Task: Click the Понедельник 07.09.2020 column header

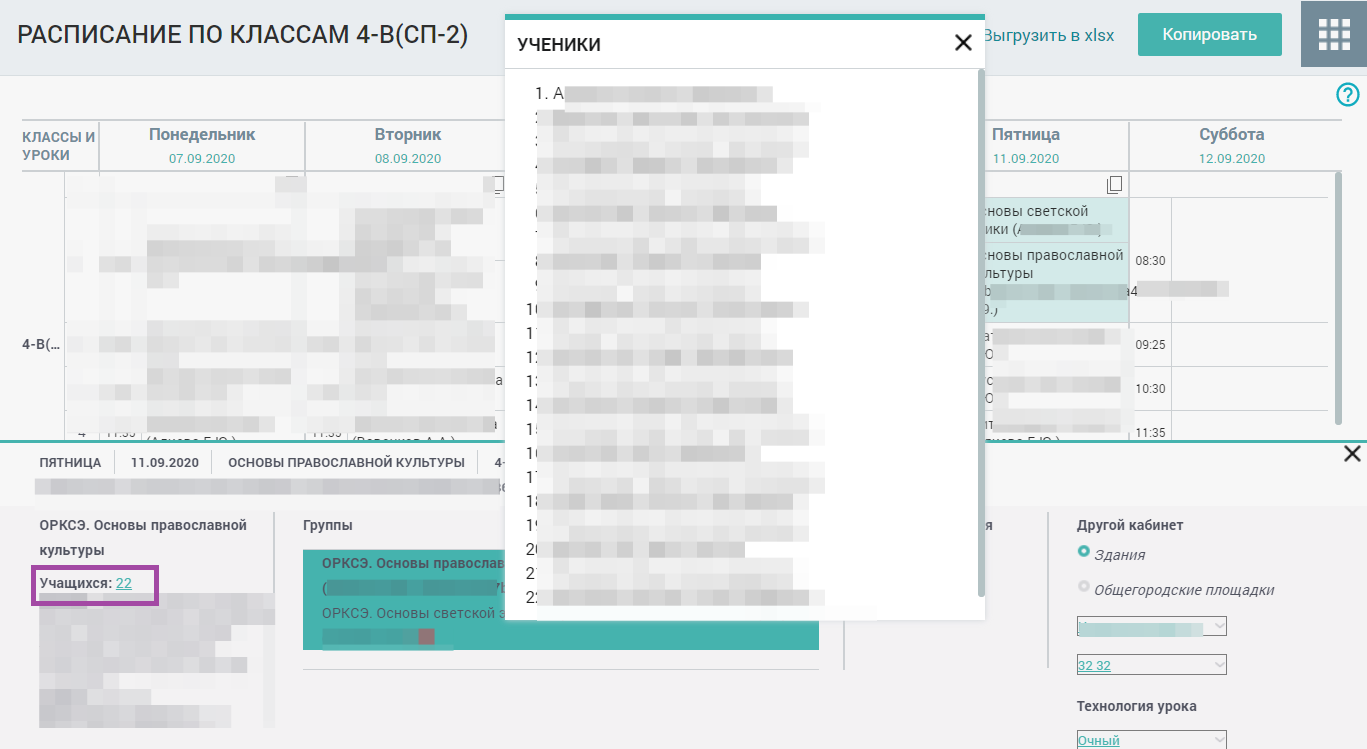Action: click(202, 146)
